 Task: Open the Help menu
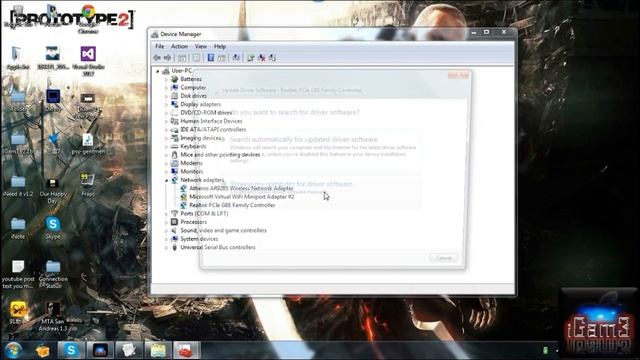[x=220, y=47]
